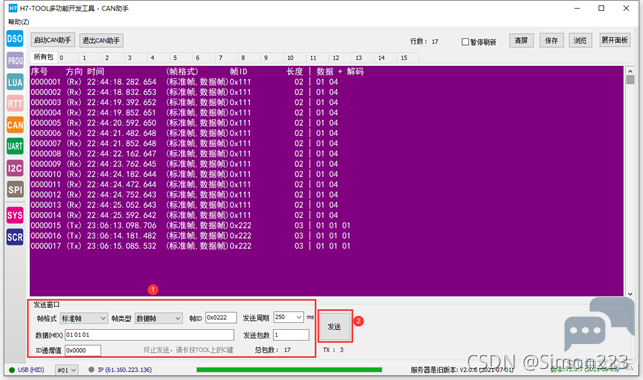Select packet filter tab 8
Viewport: 643px width, 380px height.
250,58
